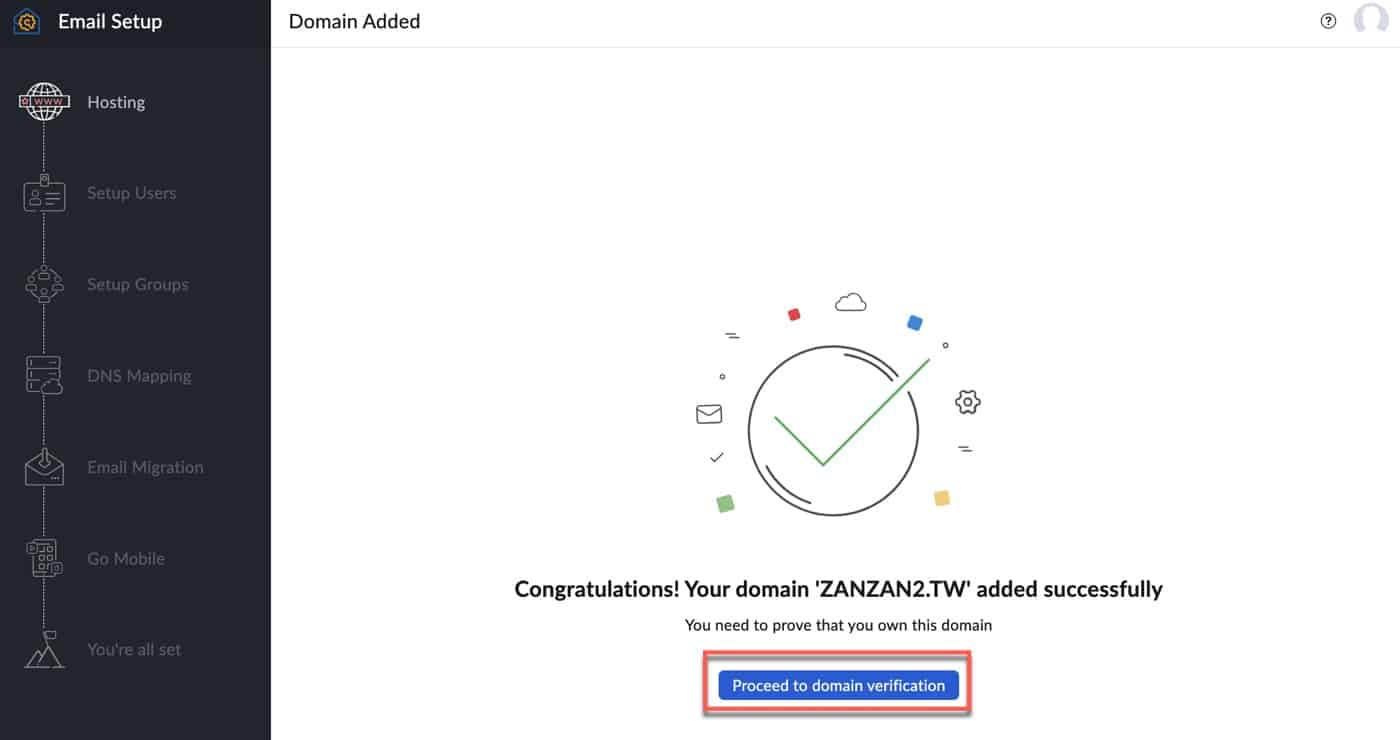Click the Email Migration envelope icon
The height and width of the screenshot is (740, 1400).
(x=44, y=466)
